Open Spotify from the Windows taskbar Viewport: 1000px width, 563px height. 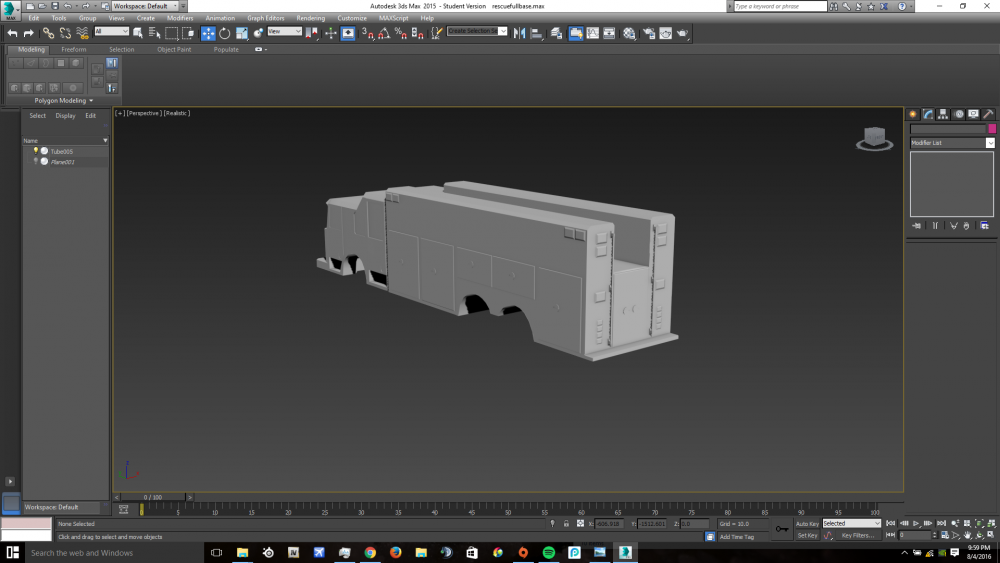coord(549,552)
